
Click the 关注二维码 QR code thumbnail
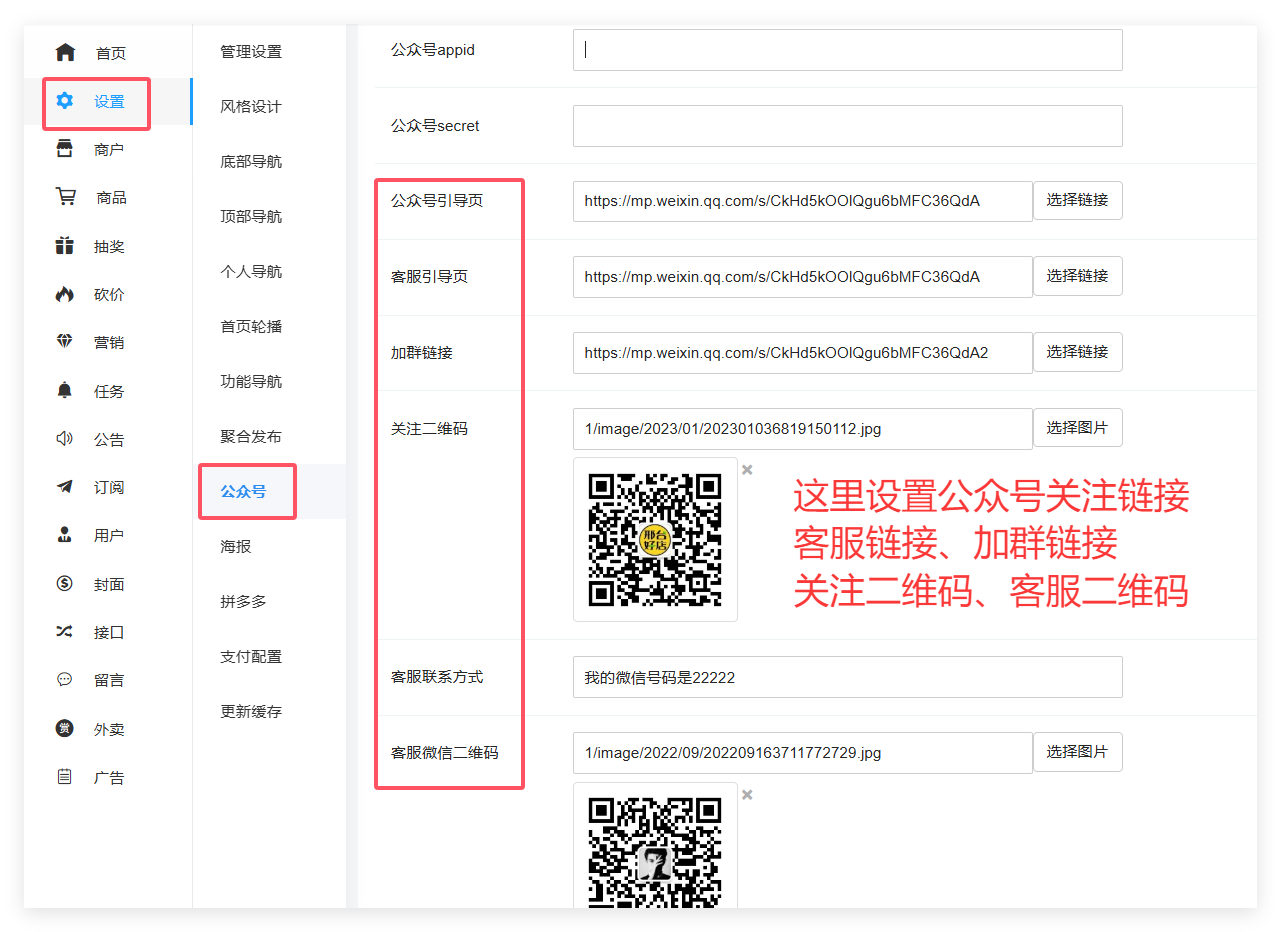pyautogui.click(x=655, y=540)
